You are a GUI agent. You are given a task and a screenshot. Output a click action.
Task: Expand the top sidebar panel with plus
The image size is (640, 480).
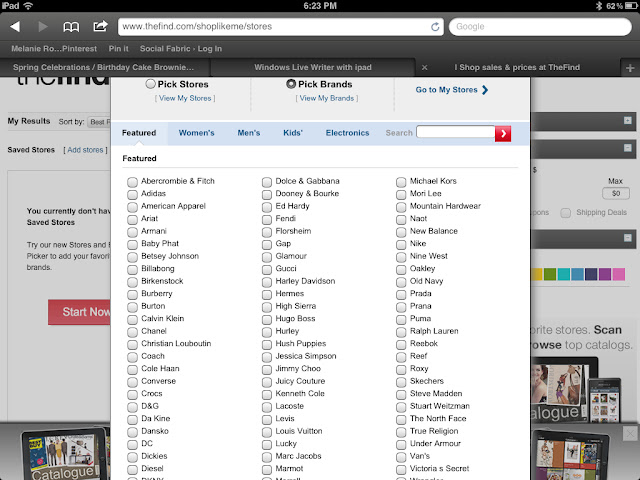627,121
